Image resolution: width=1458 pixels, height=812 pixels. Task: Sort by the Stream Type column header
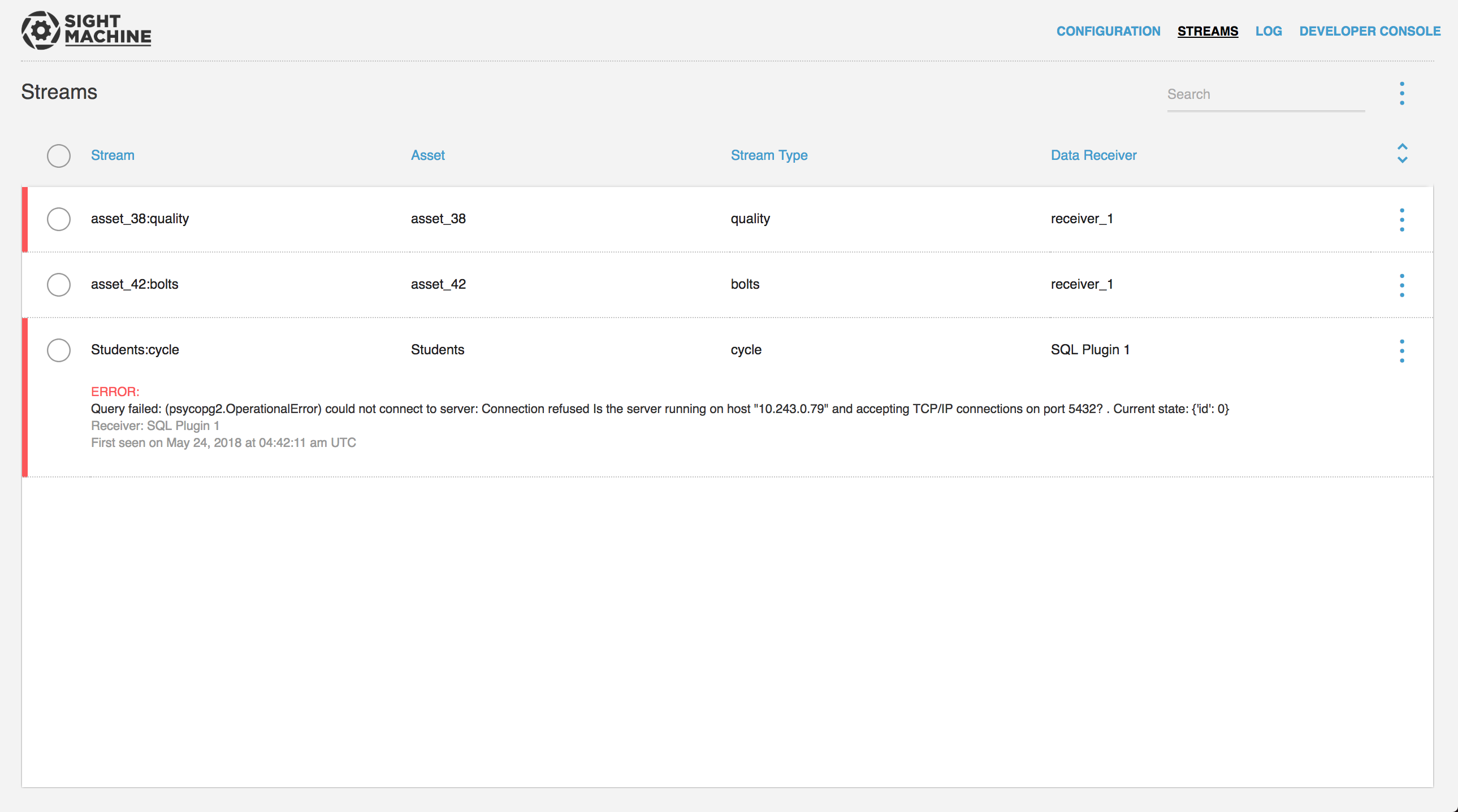click(769, 155)
